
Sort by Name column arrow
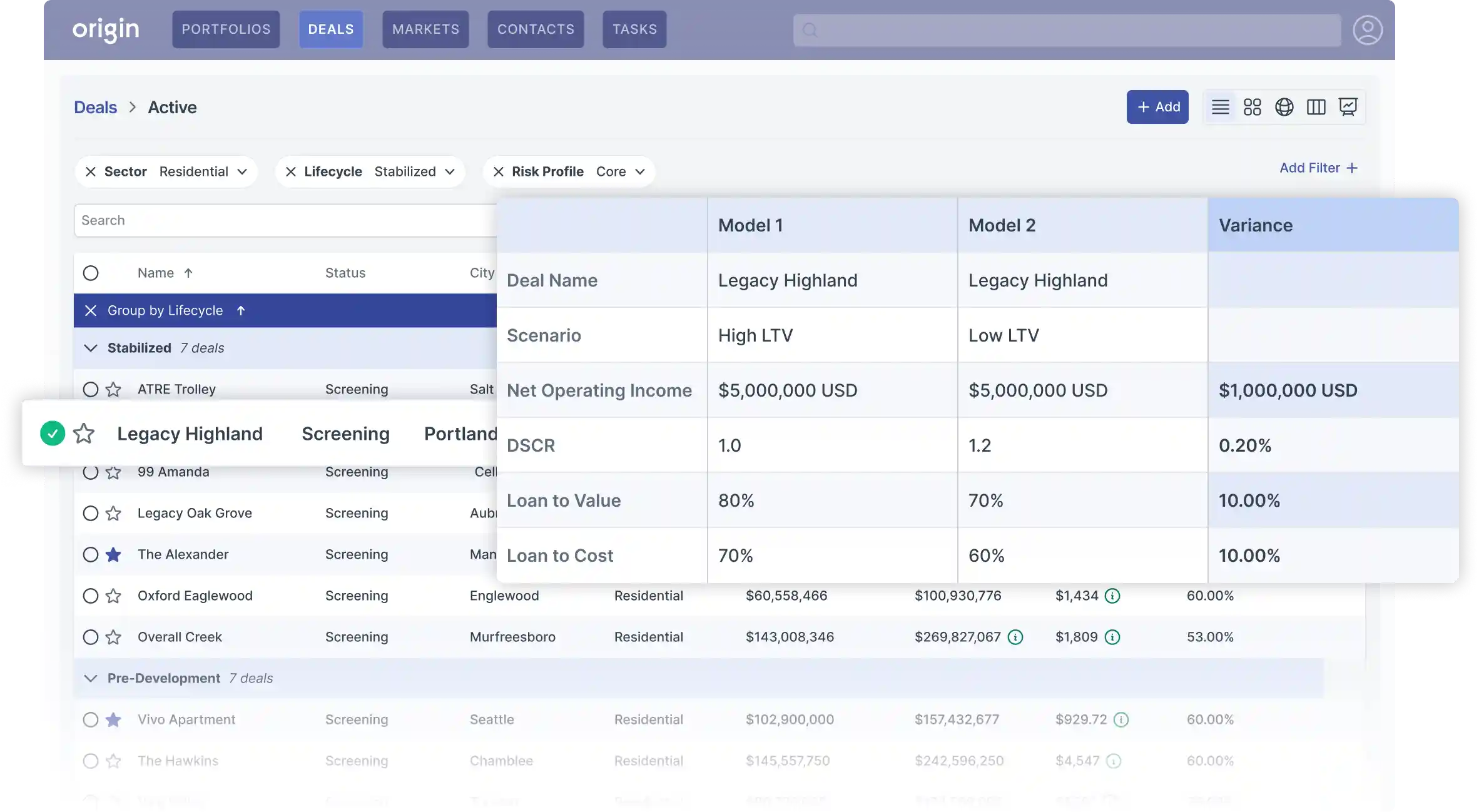click(188, 273)
